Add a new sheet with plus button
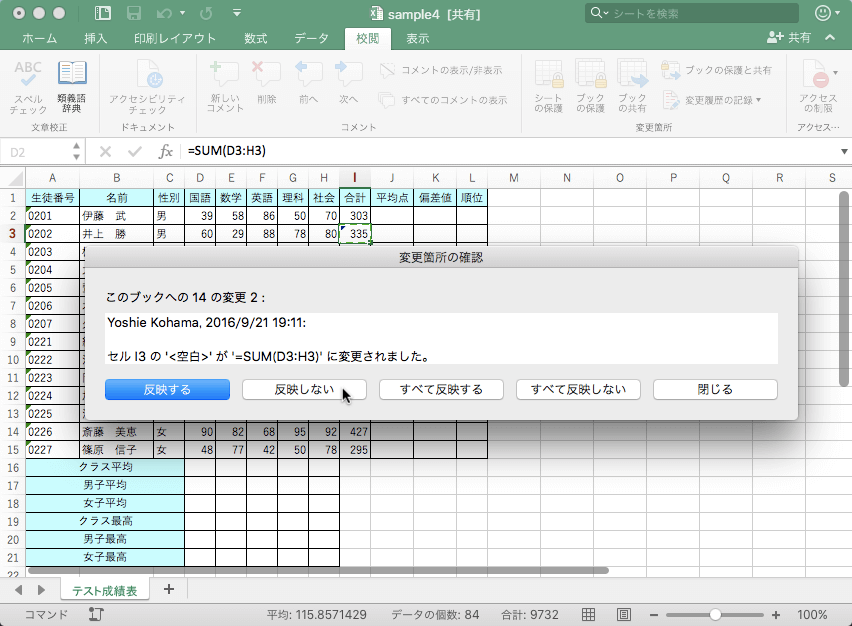Screen dimensions: 852x626 169,590
